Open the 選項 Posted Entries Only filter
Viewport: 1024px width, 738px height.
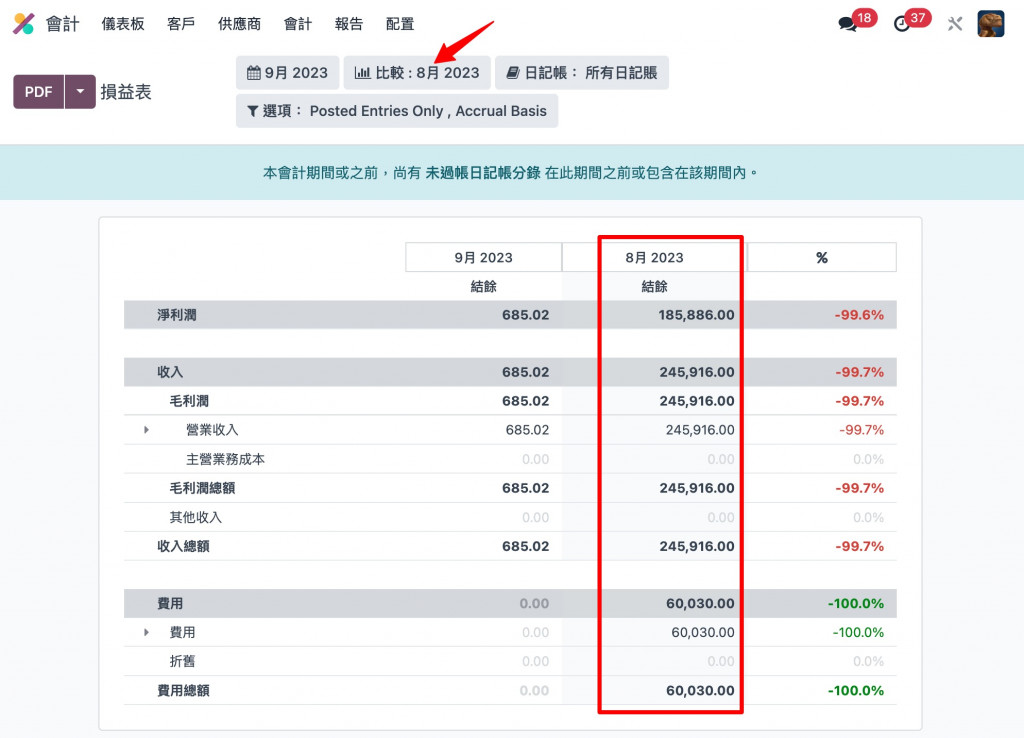397,111
